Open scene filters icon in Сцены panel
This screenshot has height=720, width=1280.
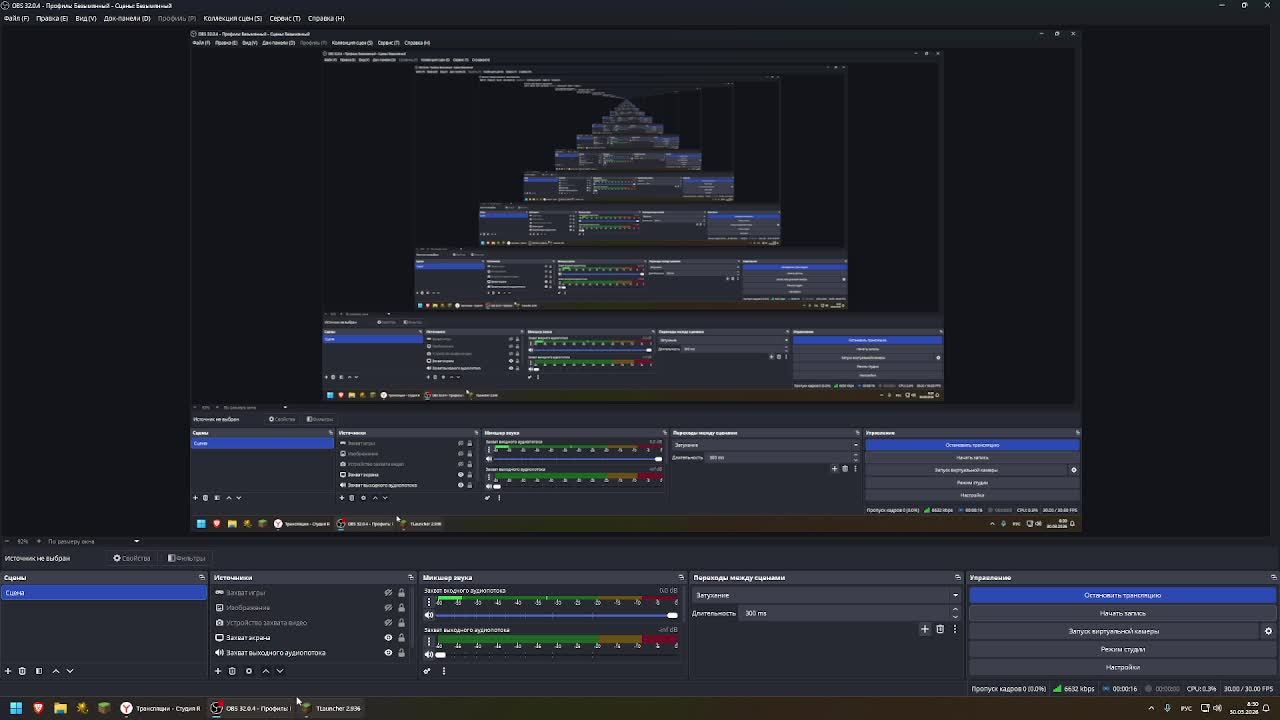coord(39,671)
